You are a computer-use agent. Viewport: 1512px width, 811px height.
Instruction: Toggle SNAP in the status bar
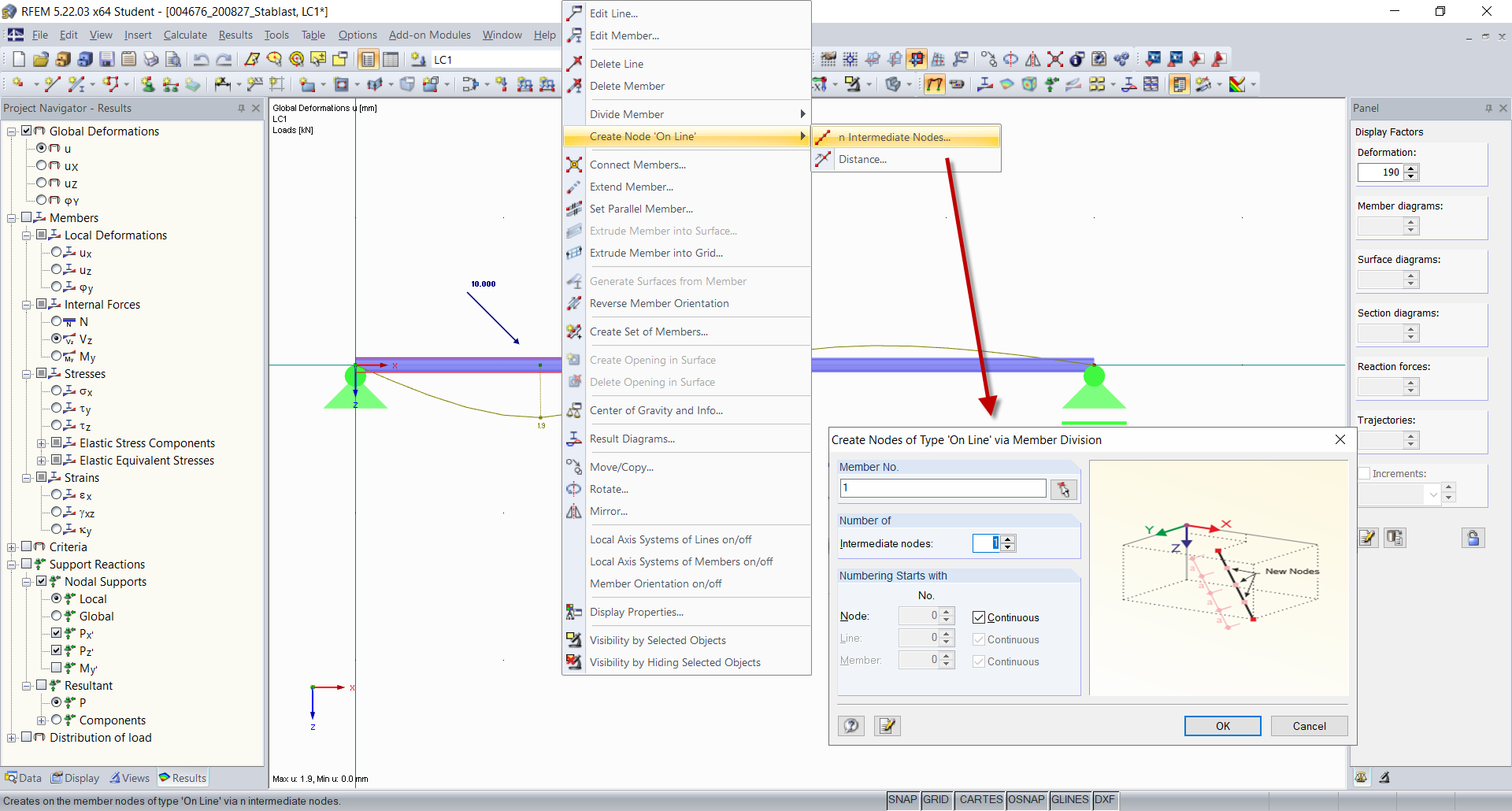click(902, 799)
